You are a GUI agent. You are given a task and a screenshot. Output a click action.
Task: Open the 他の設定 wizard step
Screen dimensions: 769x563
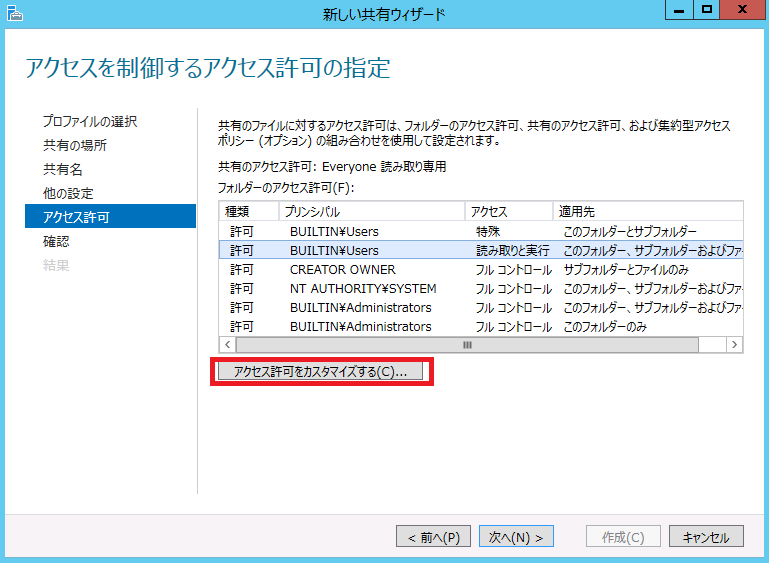pyautogui.click(x=68, y=193)
